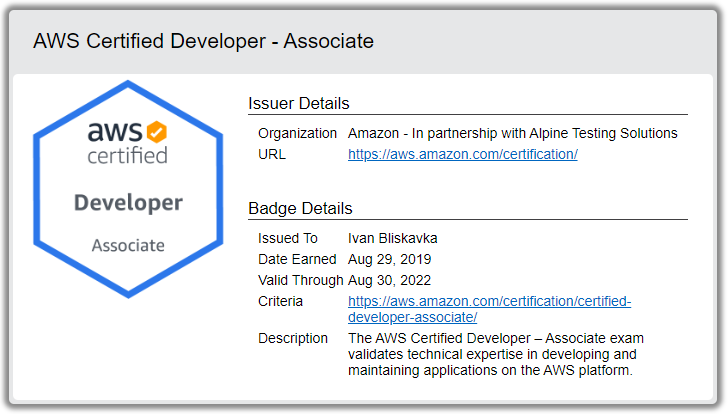Open the certified-developer-associate criteria link

(489, 309)
